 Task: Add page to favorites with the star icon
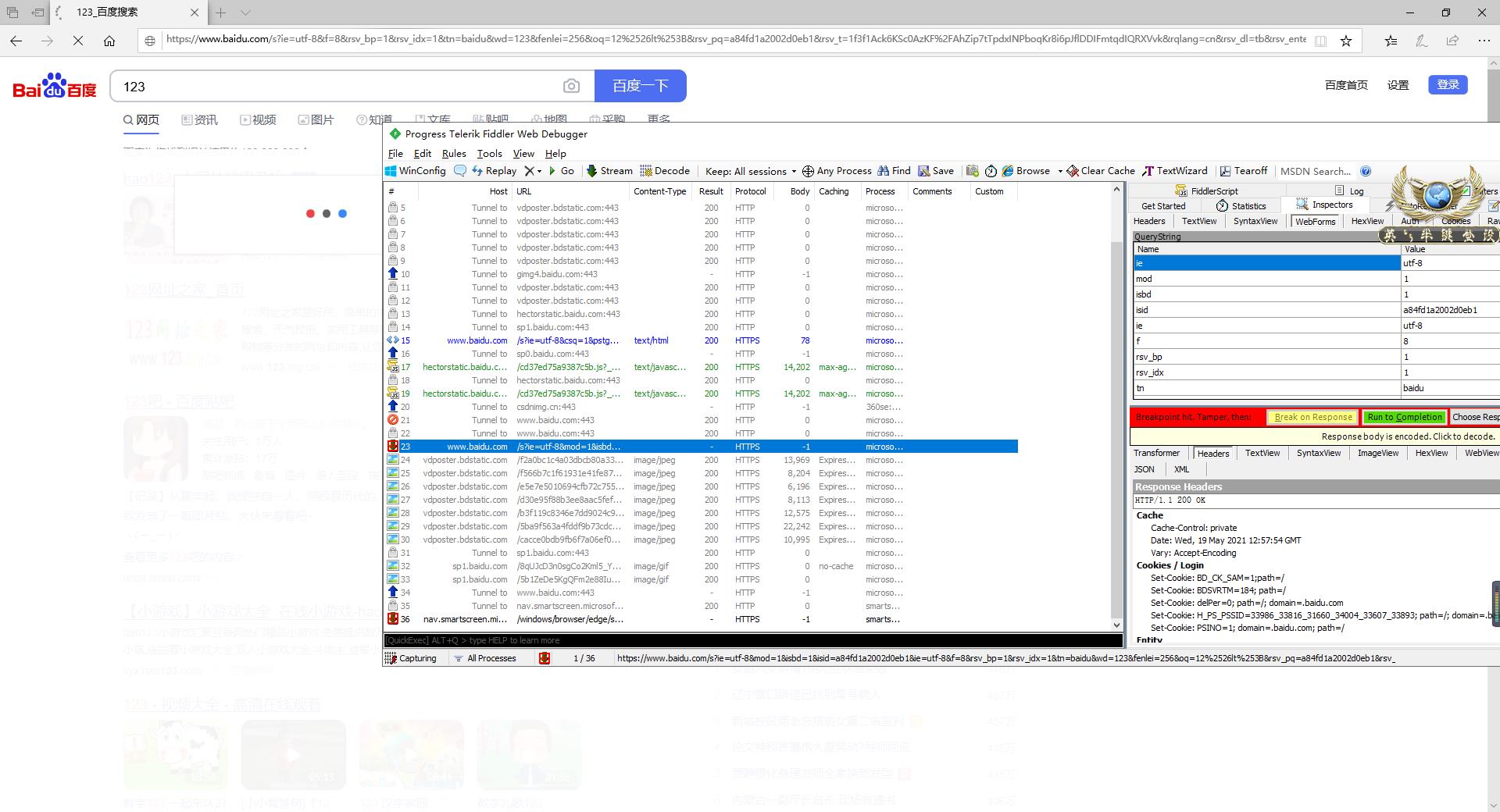point(1346,41)
